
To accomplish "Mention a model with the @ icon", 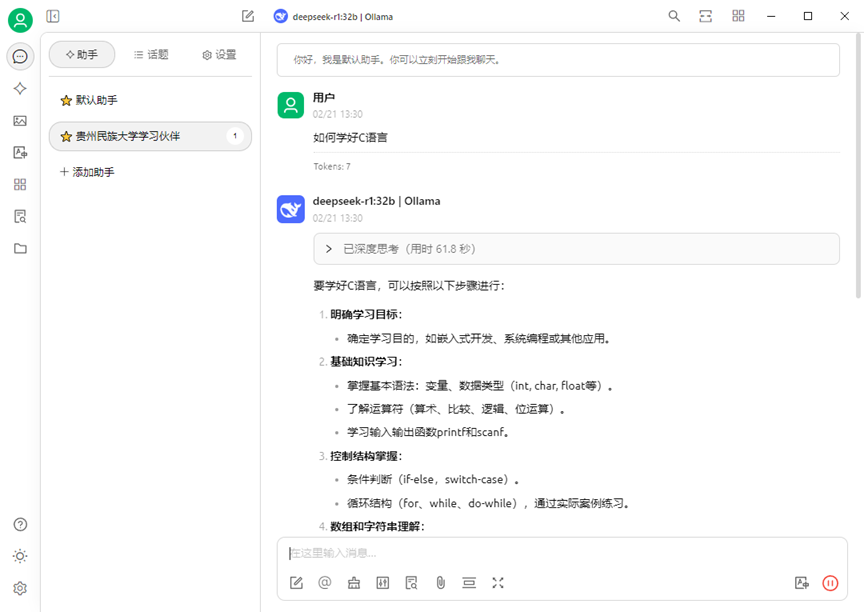I will click(x=324, y=582).
